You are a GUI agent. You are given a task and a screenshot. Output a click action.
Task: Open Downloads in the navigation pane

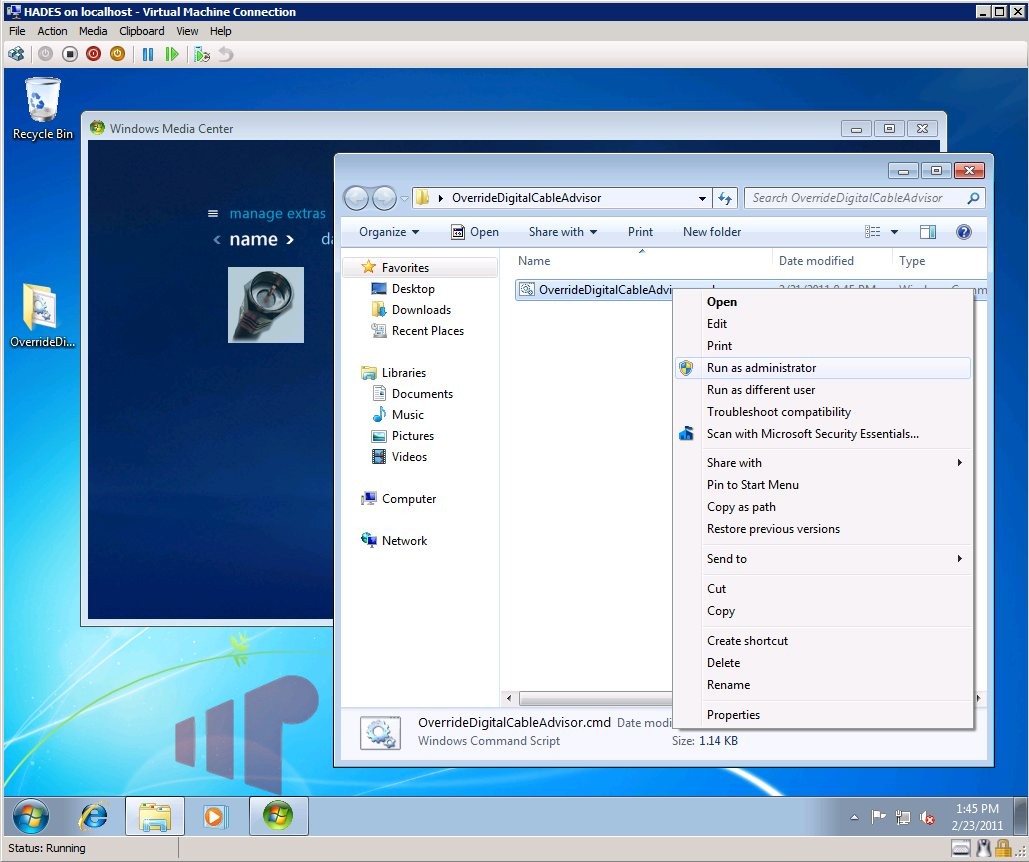pyautogui.click(x=421, y=310)
